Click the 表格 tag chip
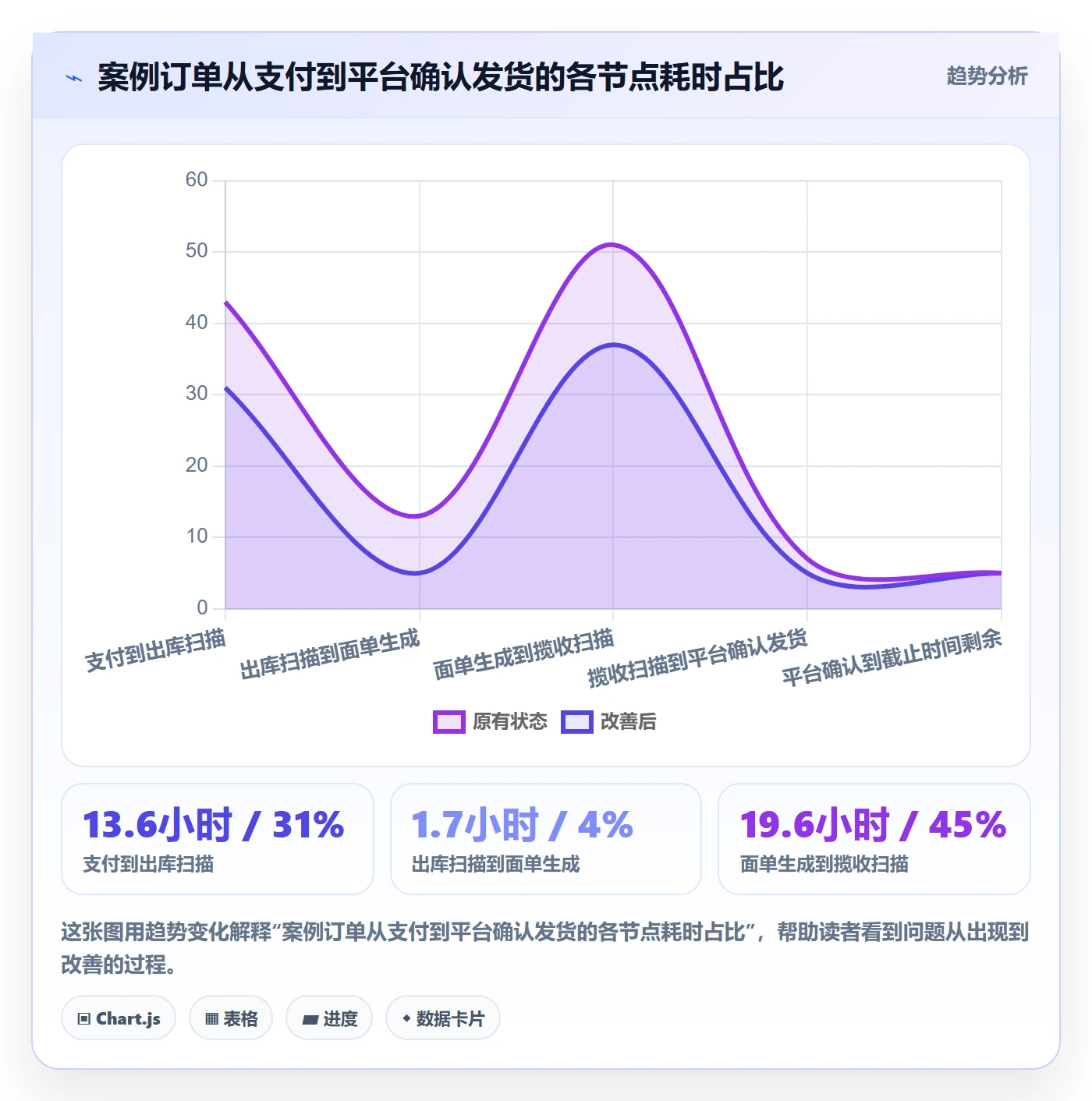Image resolution: width=1092 pixels, height=1101 pixels. coord(231,1018)
